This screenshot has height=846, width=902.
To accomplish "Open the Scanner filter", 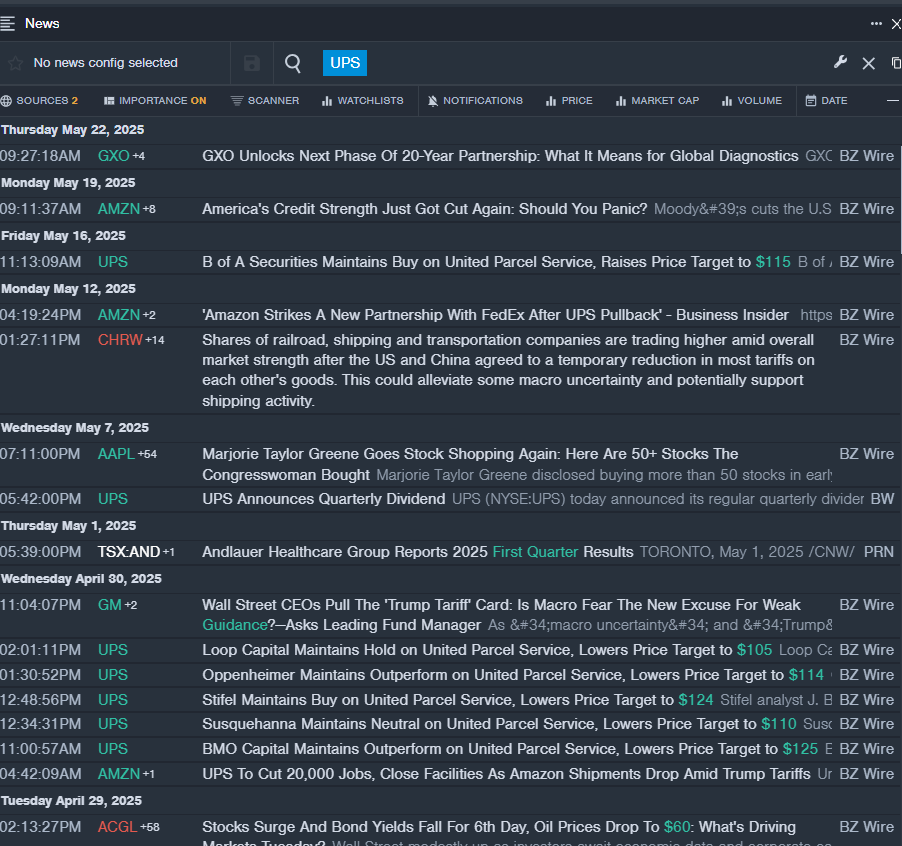I will 265,101.
